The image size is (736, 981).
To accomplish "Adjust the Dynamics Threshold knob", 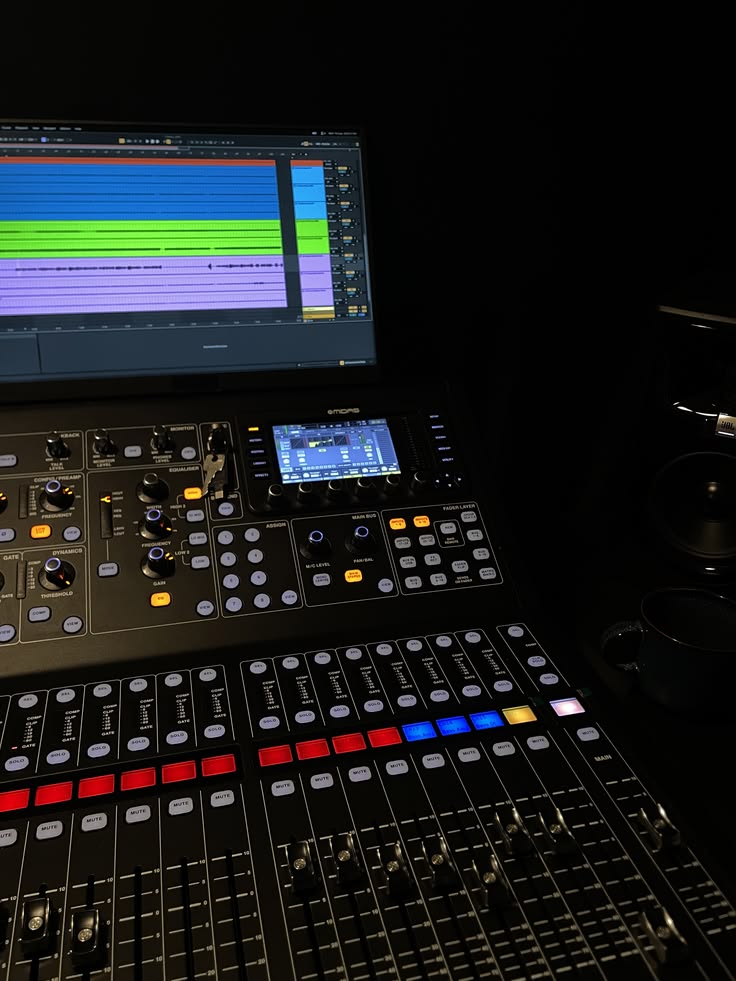I will click(56, 572).
